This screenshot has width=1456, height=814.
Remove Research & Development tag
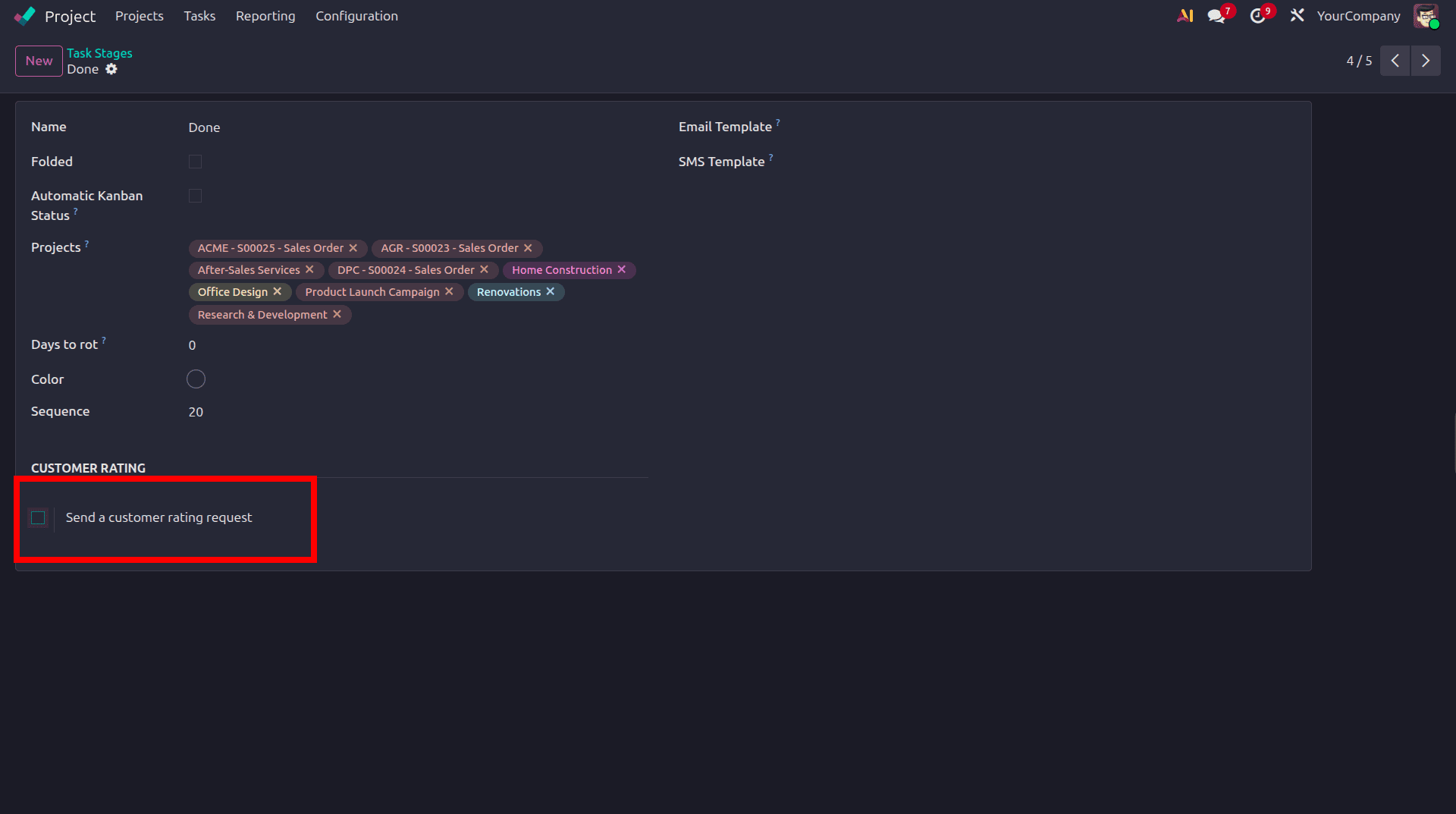pyautogui.click(x=337, y=314)
